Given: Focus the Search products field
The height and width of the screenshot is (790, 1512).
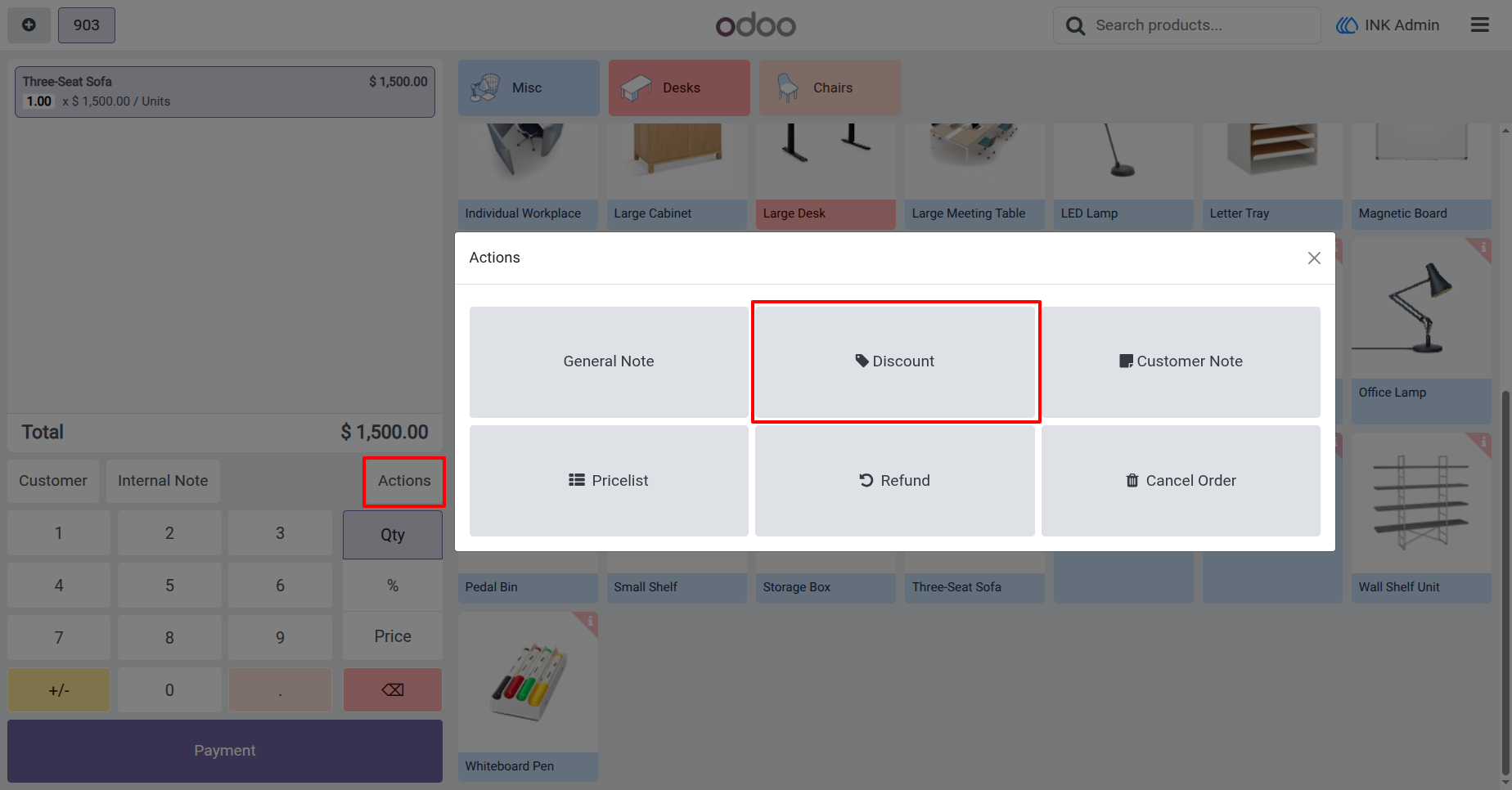Looking at the screenshot, I should click(x=1187, y=25).
